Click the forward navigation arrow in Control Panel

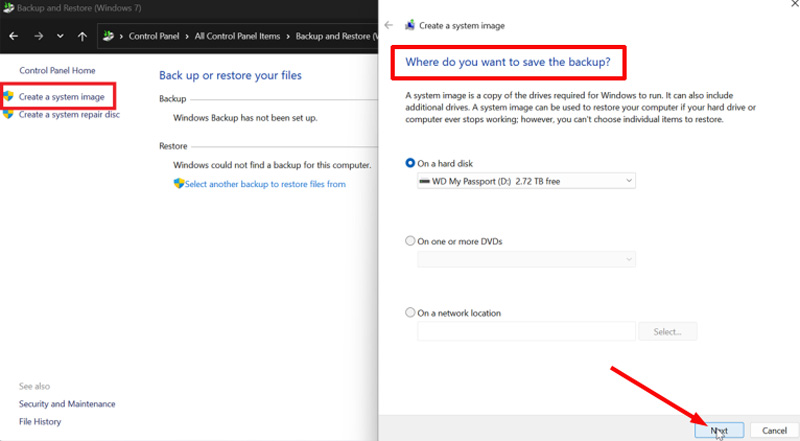tap(37, 36)
